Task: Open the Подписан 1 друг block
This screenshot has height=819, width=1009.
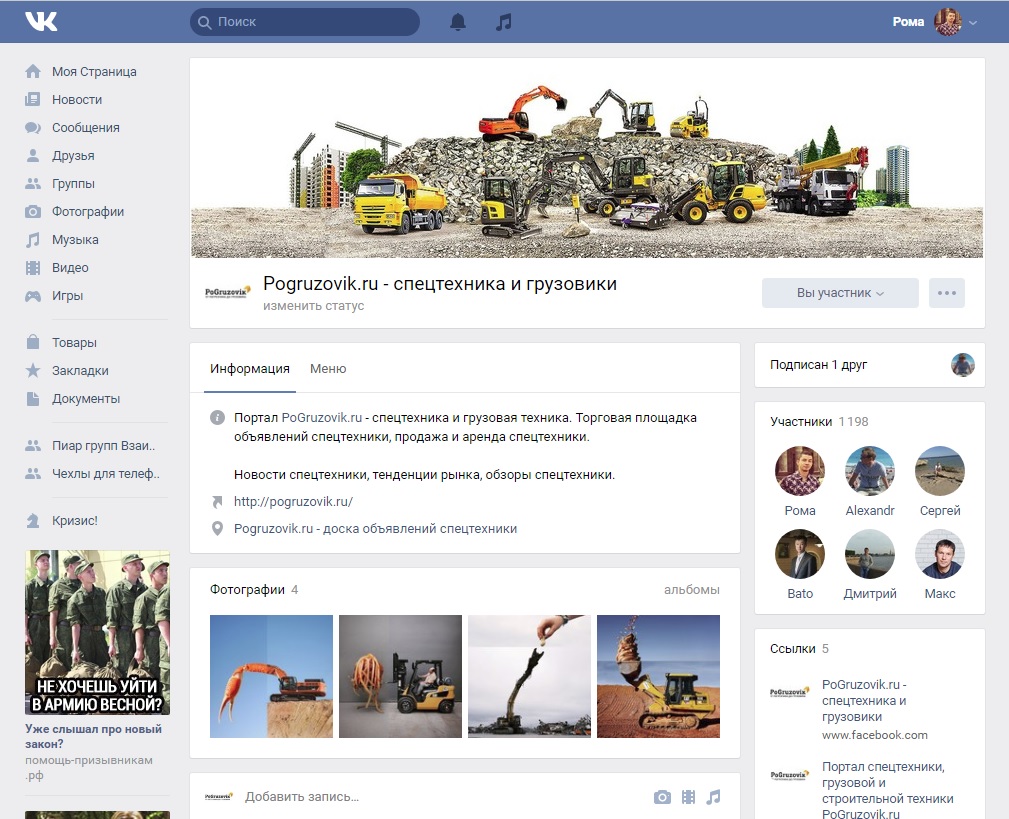Action: [869, 365]
